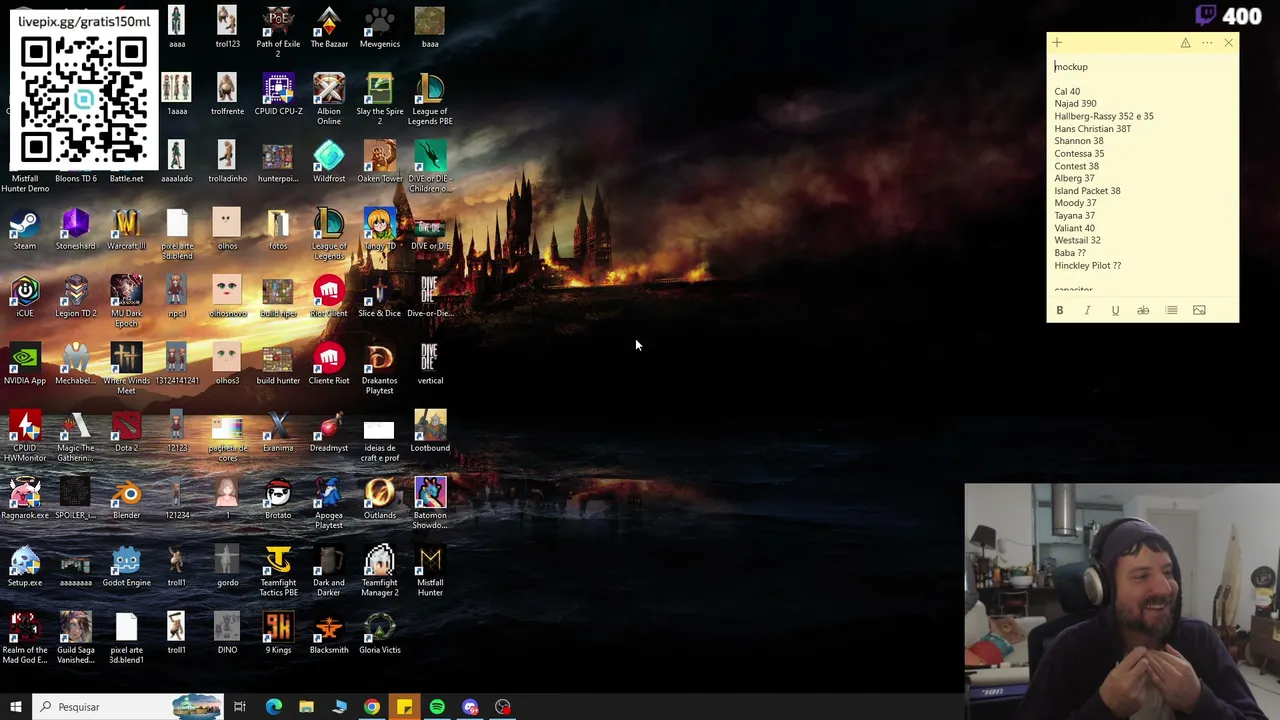This screenshot has width=1280, height=720.
Task: Open the Riot Client desktop icon
Action: click(329, 296)
